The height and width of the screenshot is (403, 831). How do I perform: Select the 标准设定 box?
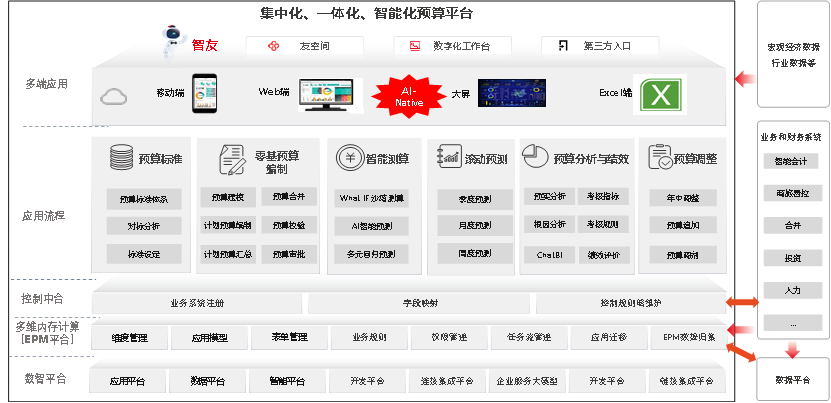coord(144,254)
